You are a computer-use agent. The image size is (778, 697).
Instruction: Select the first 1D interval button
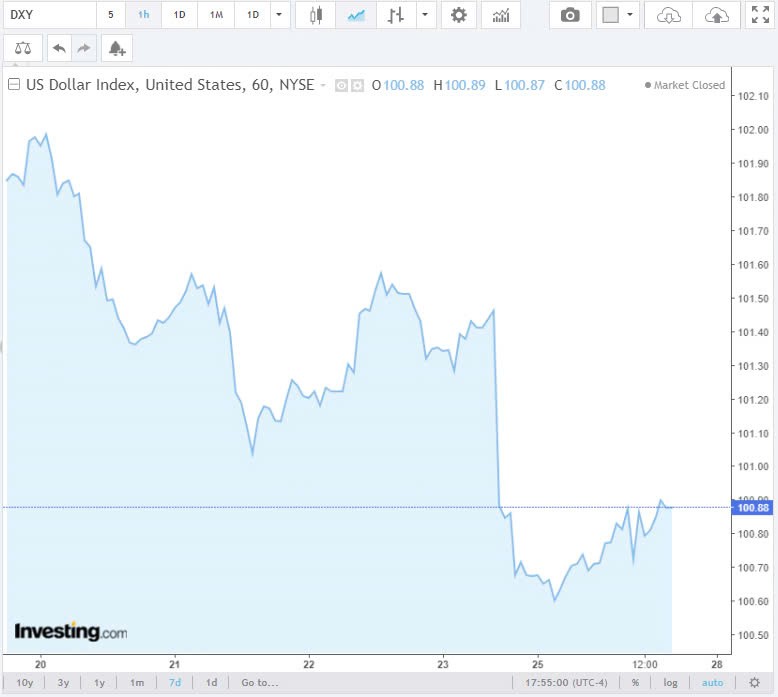179,15
